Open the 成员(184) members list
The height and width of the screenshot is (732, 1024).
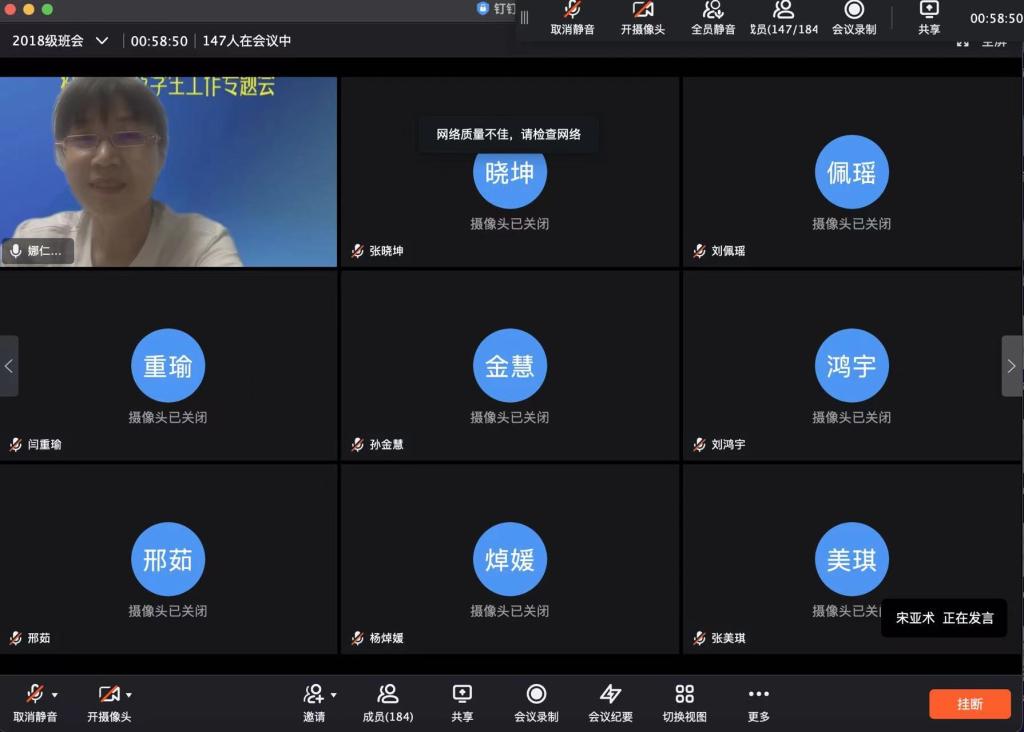(388, 695)
